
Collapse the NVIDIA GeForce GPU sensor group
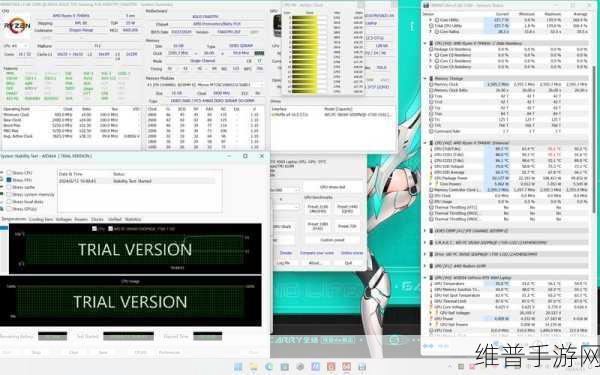click(425, 278)
